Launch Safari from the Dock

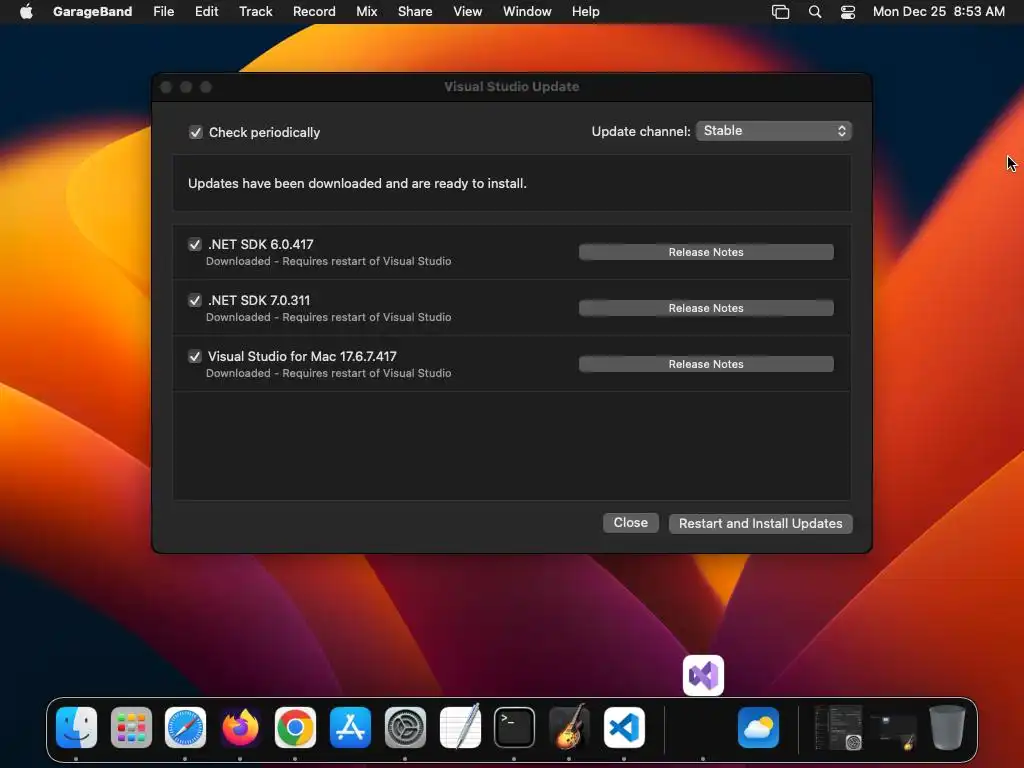click(185, 727)
